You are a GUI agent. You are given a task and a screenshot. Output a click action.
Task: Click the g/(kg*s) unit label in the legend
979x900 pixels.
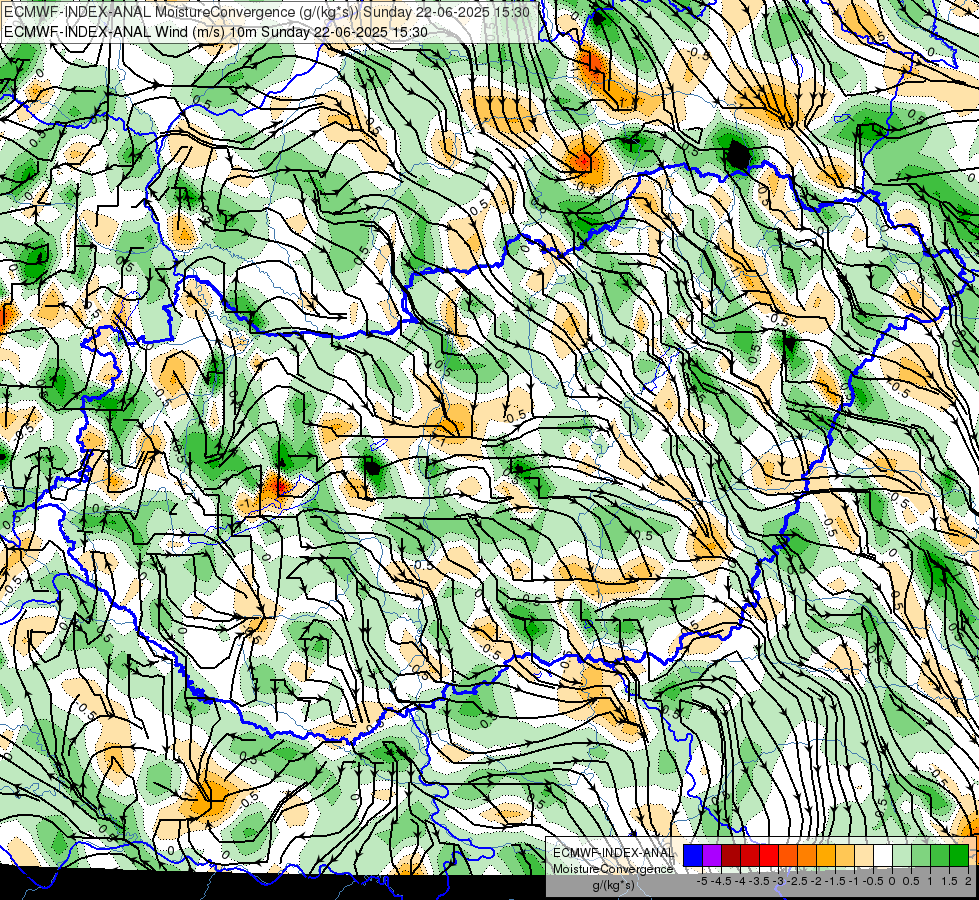tap(613, 885)
